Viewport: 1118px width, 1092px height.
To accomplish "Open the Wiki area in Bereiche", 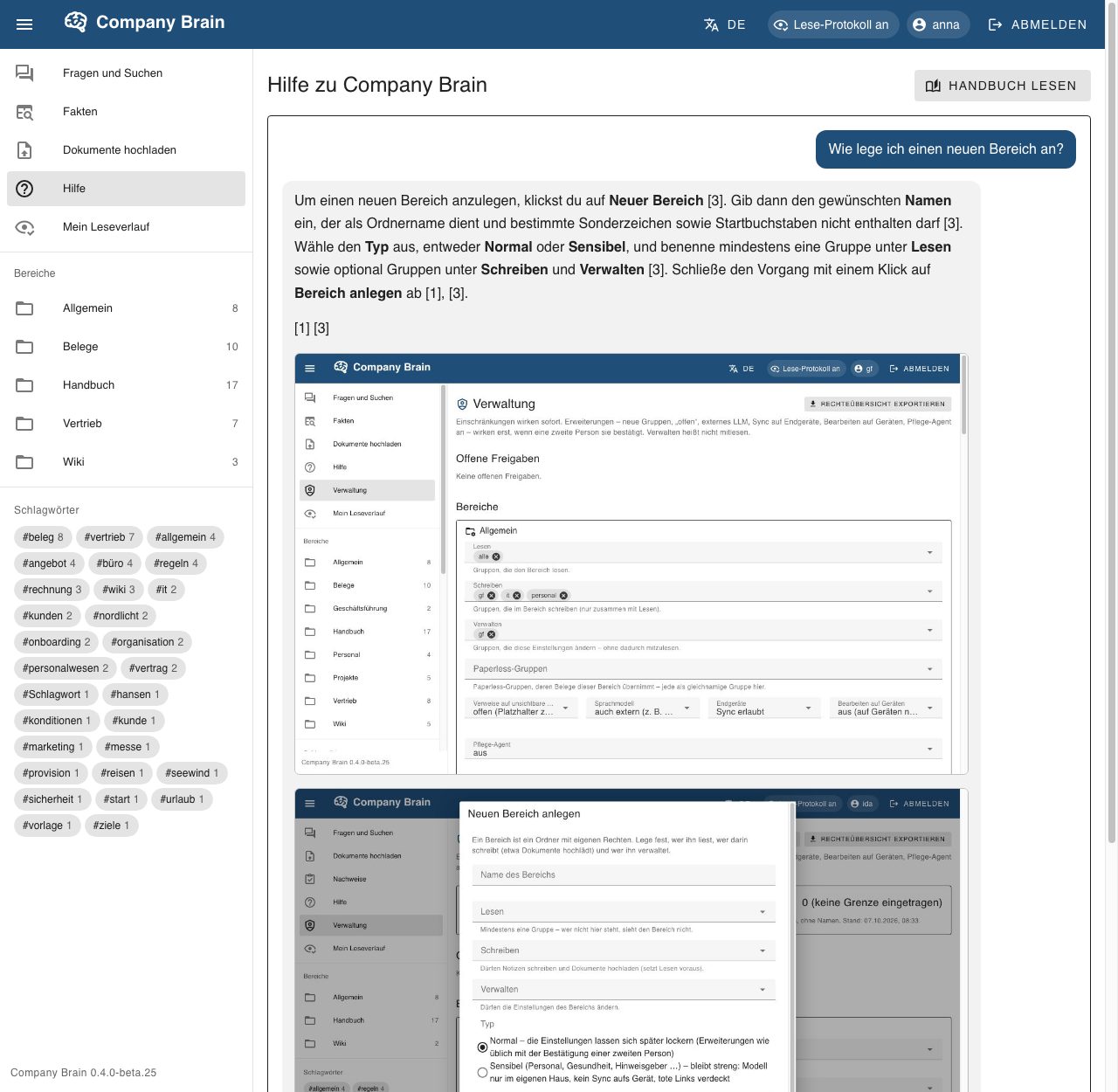I will [126, 462].
